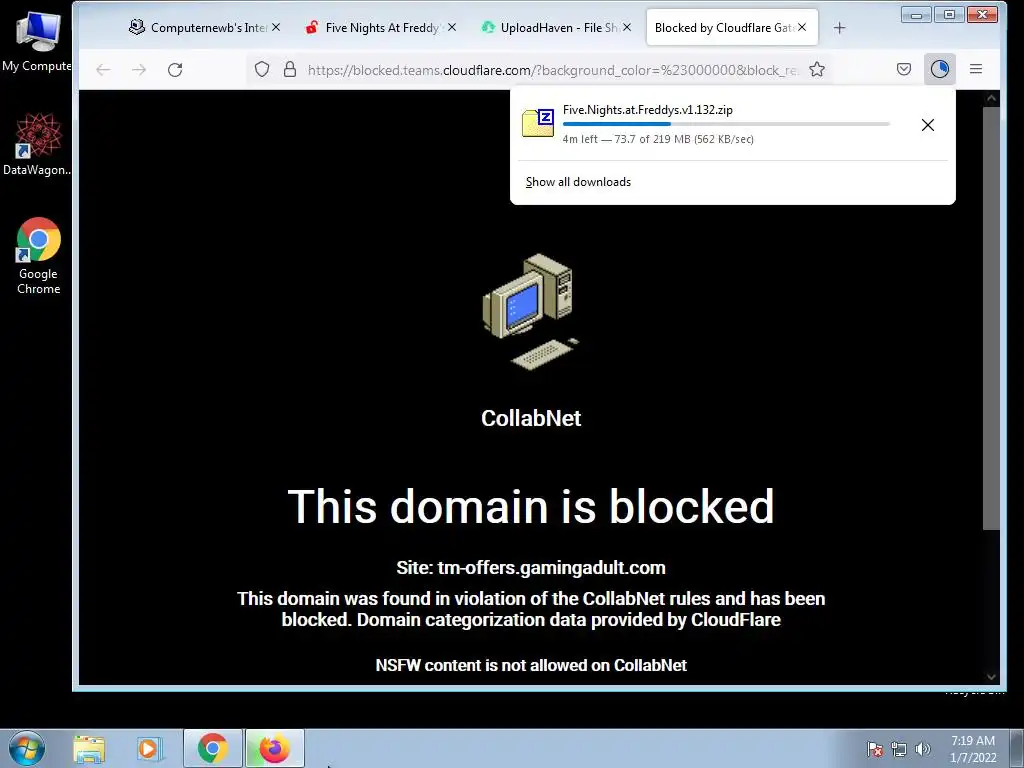Image resolution: width=1024 pixels, height=768 pixels.
Task: Close the UploadHaven tab
Action: tap(627, 27)
